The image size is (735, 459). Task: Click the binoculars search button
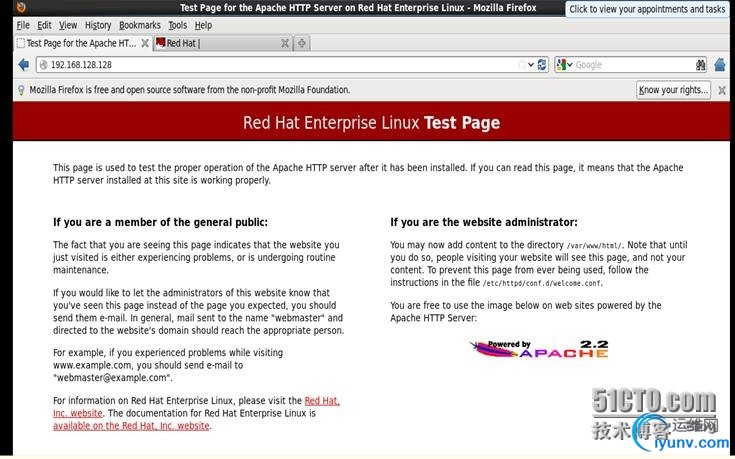pos(701,65)
